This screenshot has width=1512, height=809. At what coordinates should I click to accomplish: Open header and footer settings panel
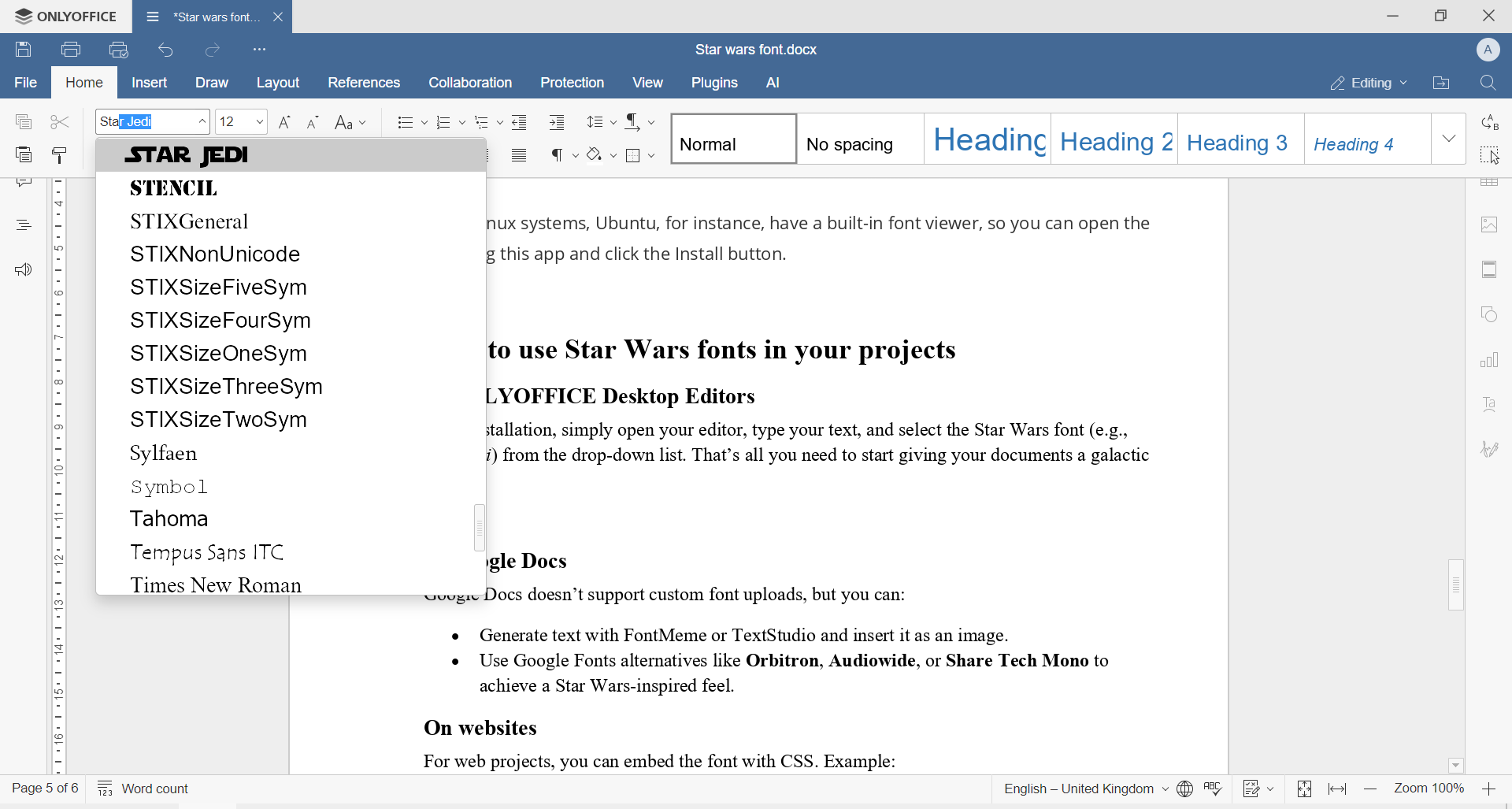(1490, 270)
